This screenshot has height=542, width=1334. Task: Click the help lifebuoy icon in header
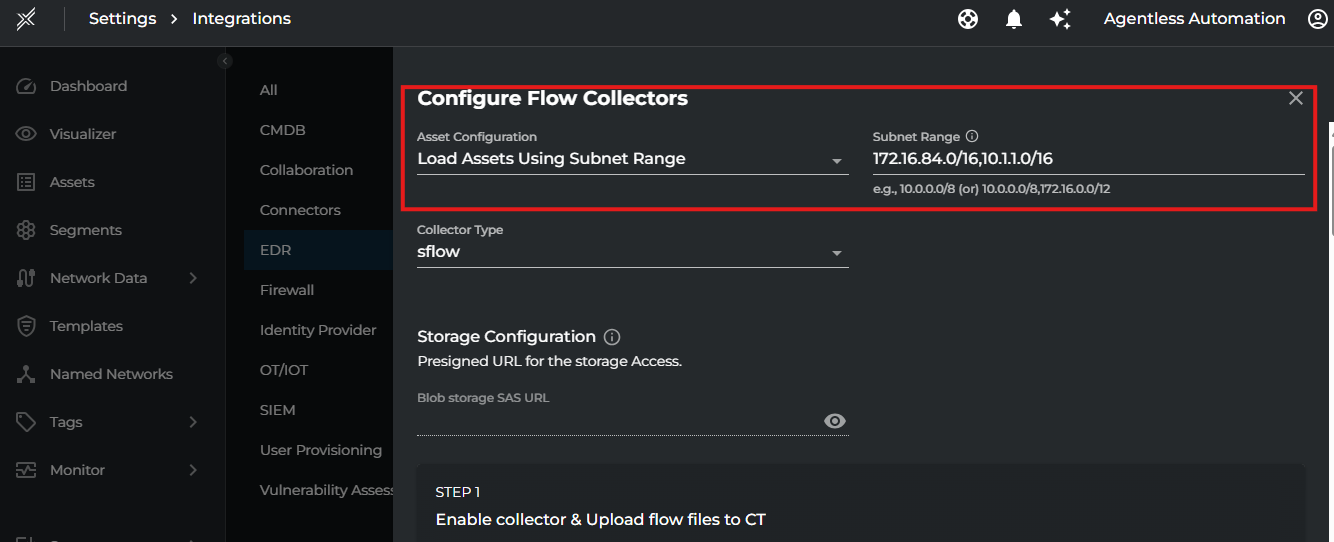coord(967,19)
